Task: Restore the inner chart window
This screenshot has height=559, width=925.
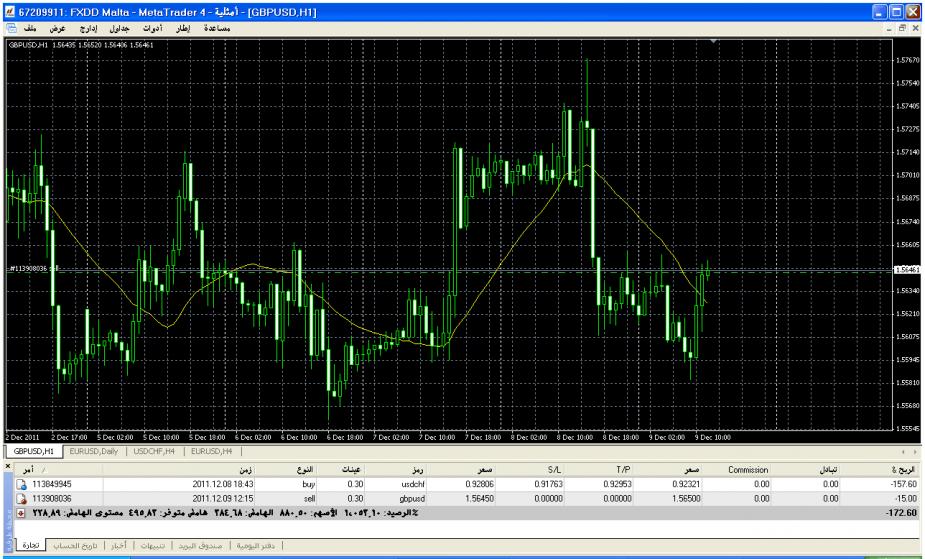Action: click(902, 28)
